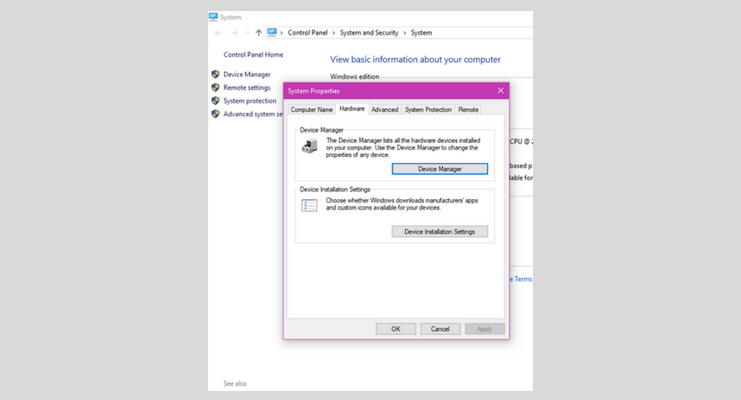Screen dimensions: 741x400
Task: Click the 'System Properties' dialog title
Action: [314, 91]
